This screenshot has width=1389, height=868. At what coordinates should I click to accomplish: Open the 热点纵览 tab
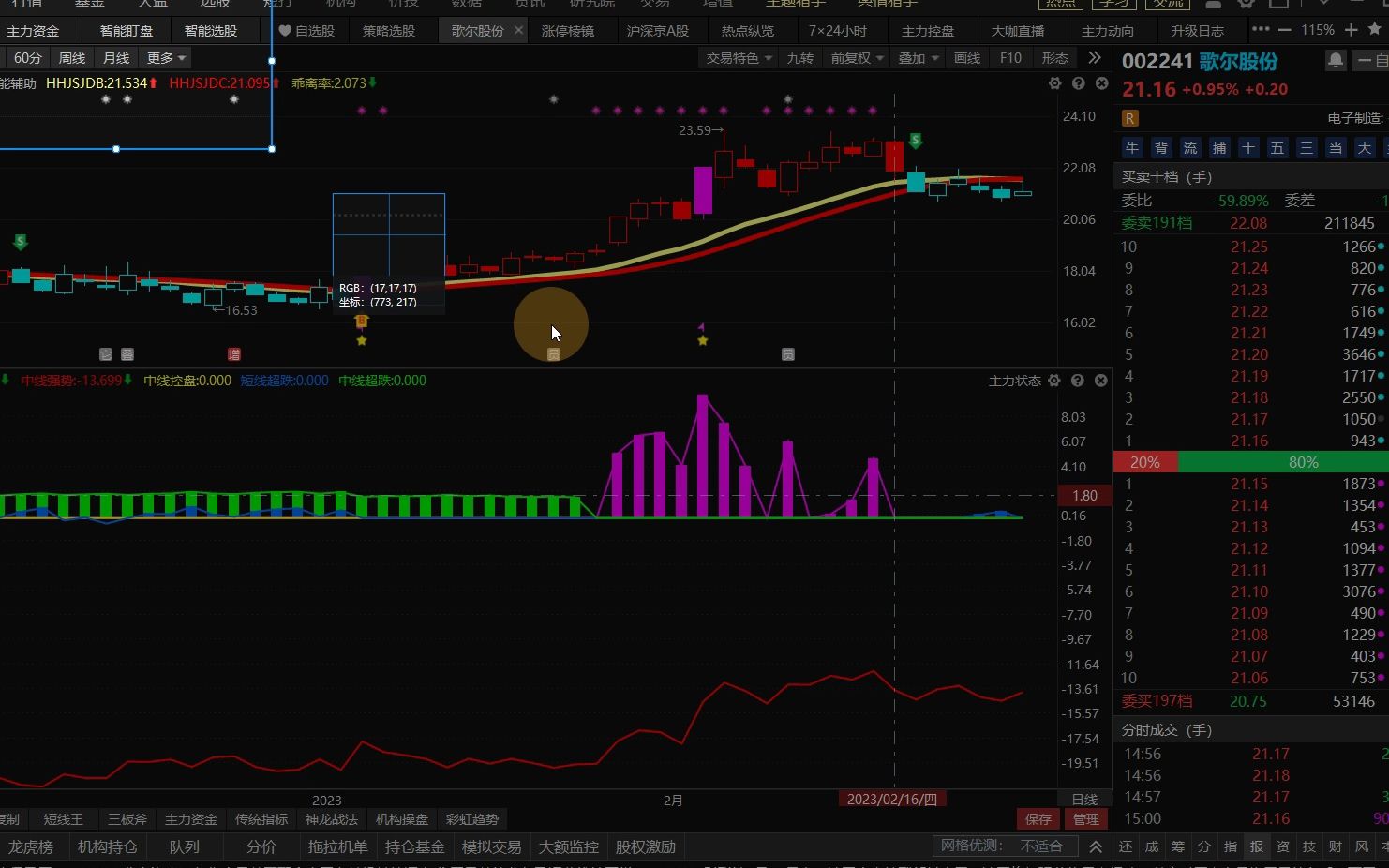[x=748, y=31]
